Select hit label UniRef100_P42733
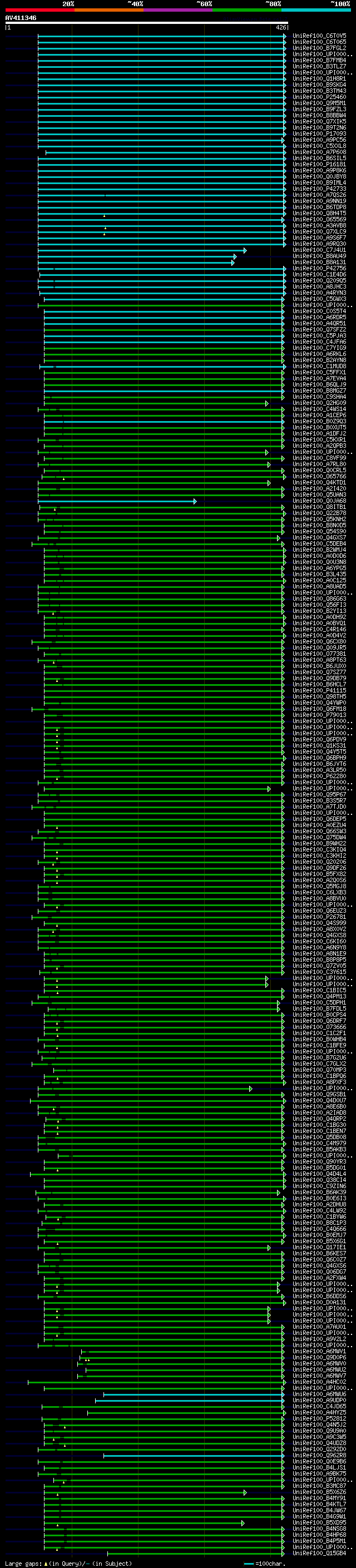The image size is (356, 1568). click(319, 189)
